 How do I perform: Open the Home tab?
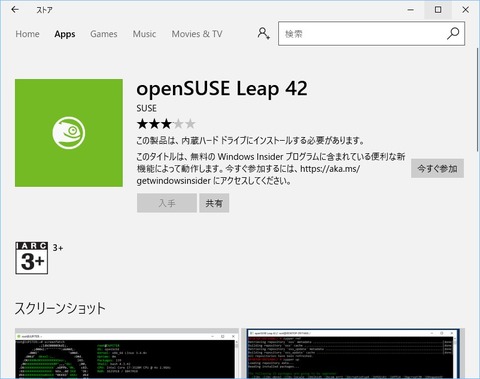[x=27, y=34]
